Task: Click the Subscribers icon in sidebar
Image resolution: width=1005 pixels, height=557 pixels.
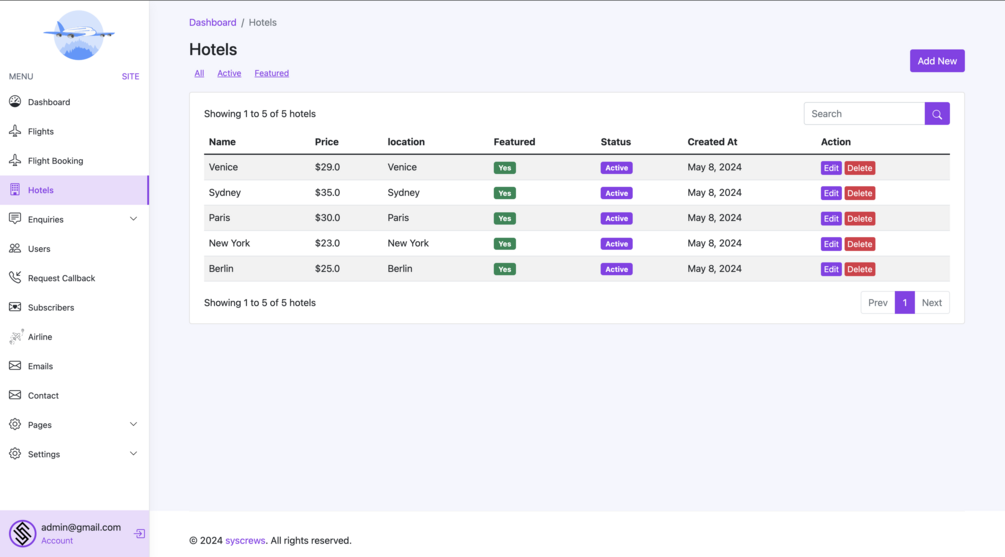Action: 15,307
